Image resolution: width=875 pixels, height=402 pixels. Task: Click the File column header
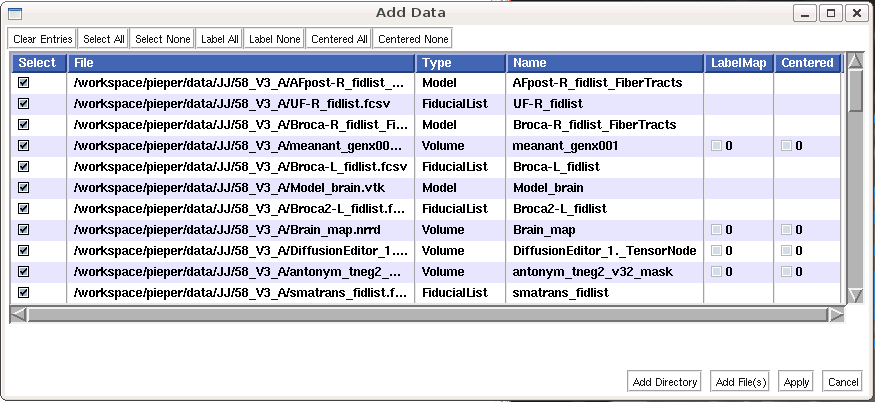pyautogui.click(x=240, y=62)
